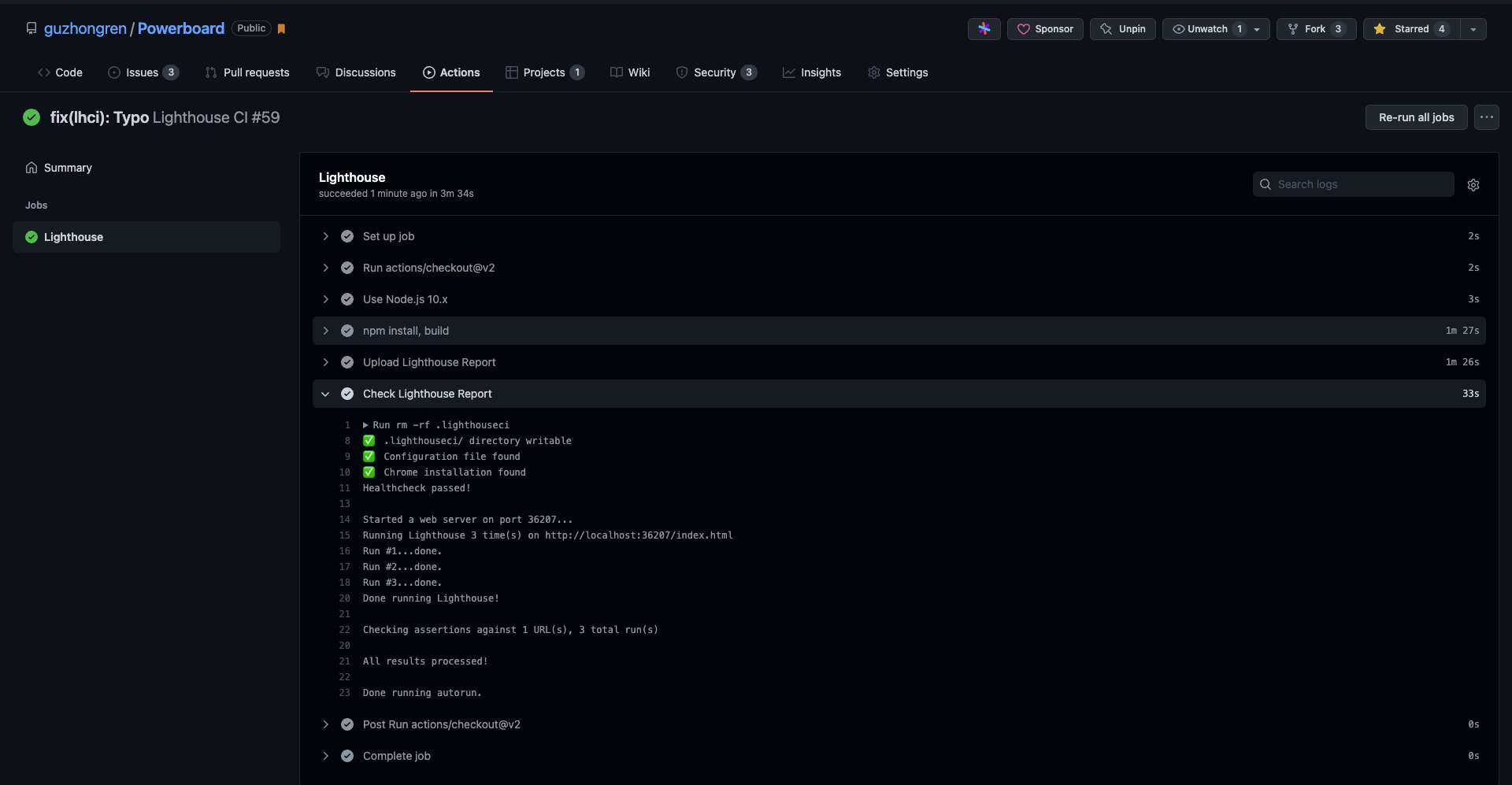The height and width of the screenshot is (785, 1512).
Task: Go to the Security tab
Action: [717, 72]
